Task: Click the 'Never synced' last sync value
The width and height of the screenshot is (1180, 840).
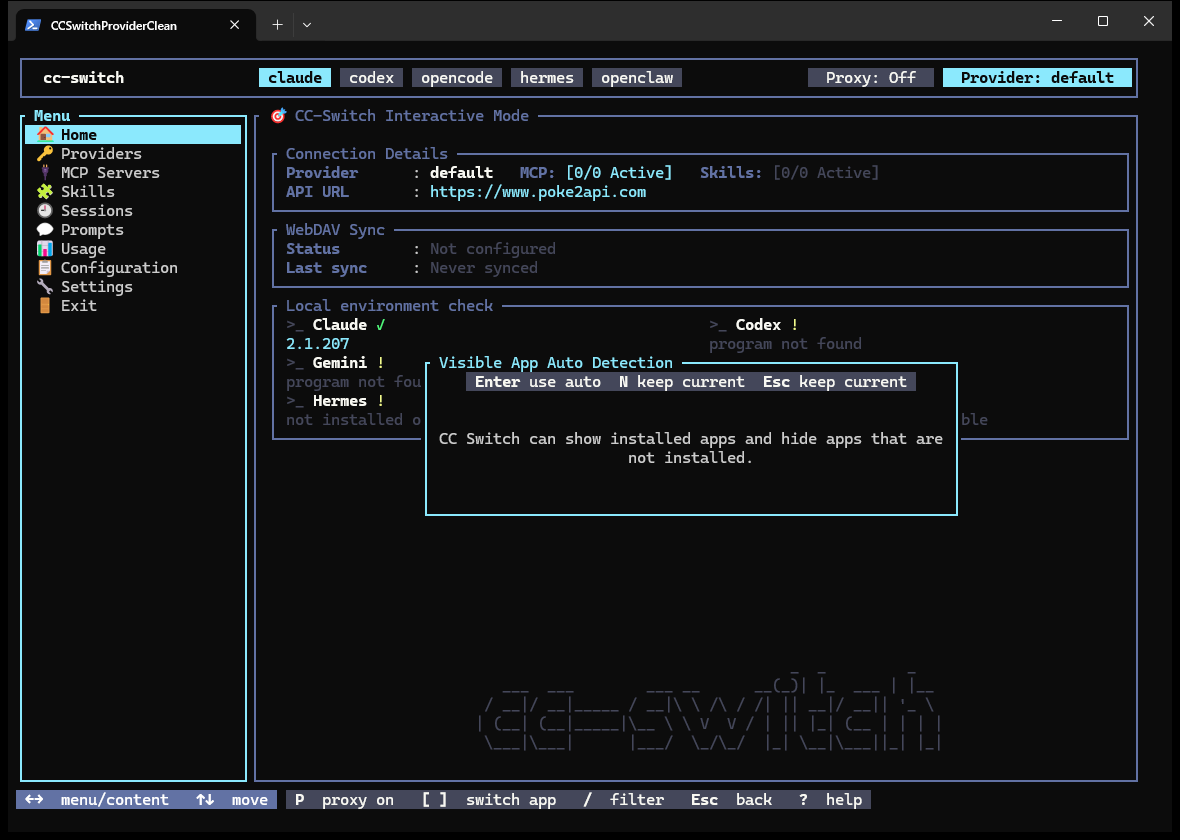Action: tap(484, 267)
